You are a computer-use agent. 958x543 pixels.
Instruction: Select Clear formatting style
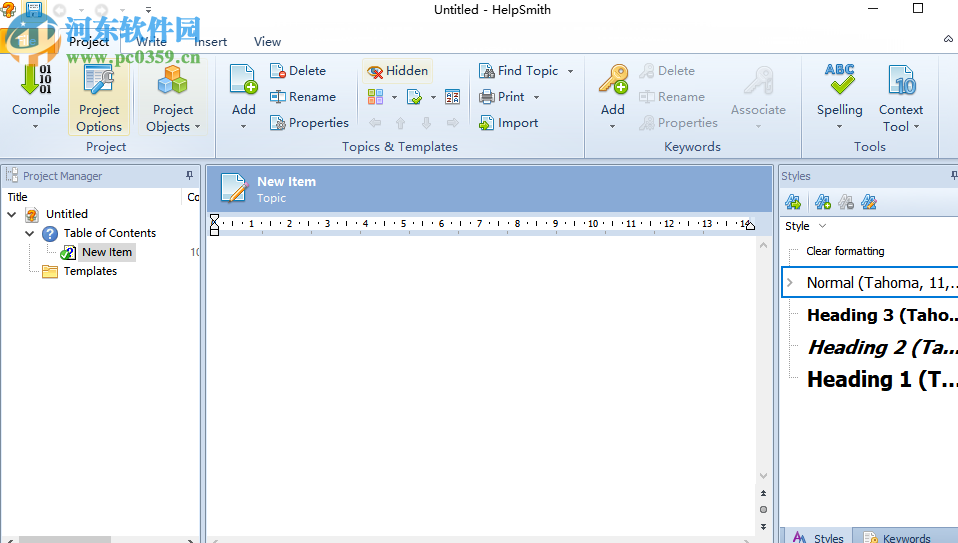pyautogui.click(x=845, y=251)
